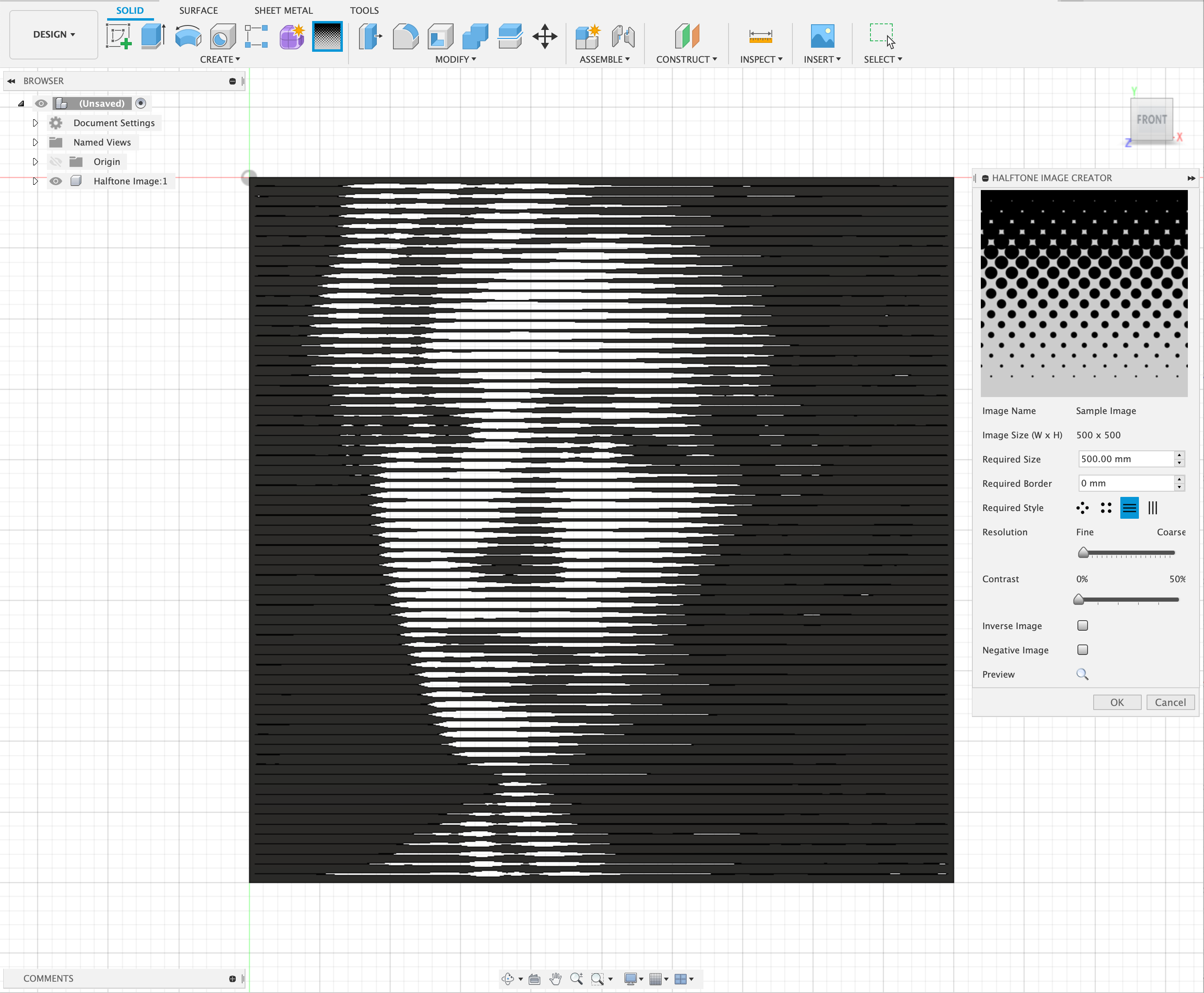Image resolution: width=1204 pixels, height=993 pixels.
Task: Open the CONSTRUCT dropdown menu
Action: pos(686,59)
